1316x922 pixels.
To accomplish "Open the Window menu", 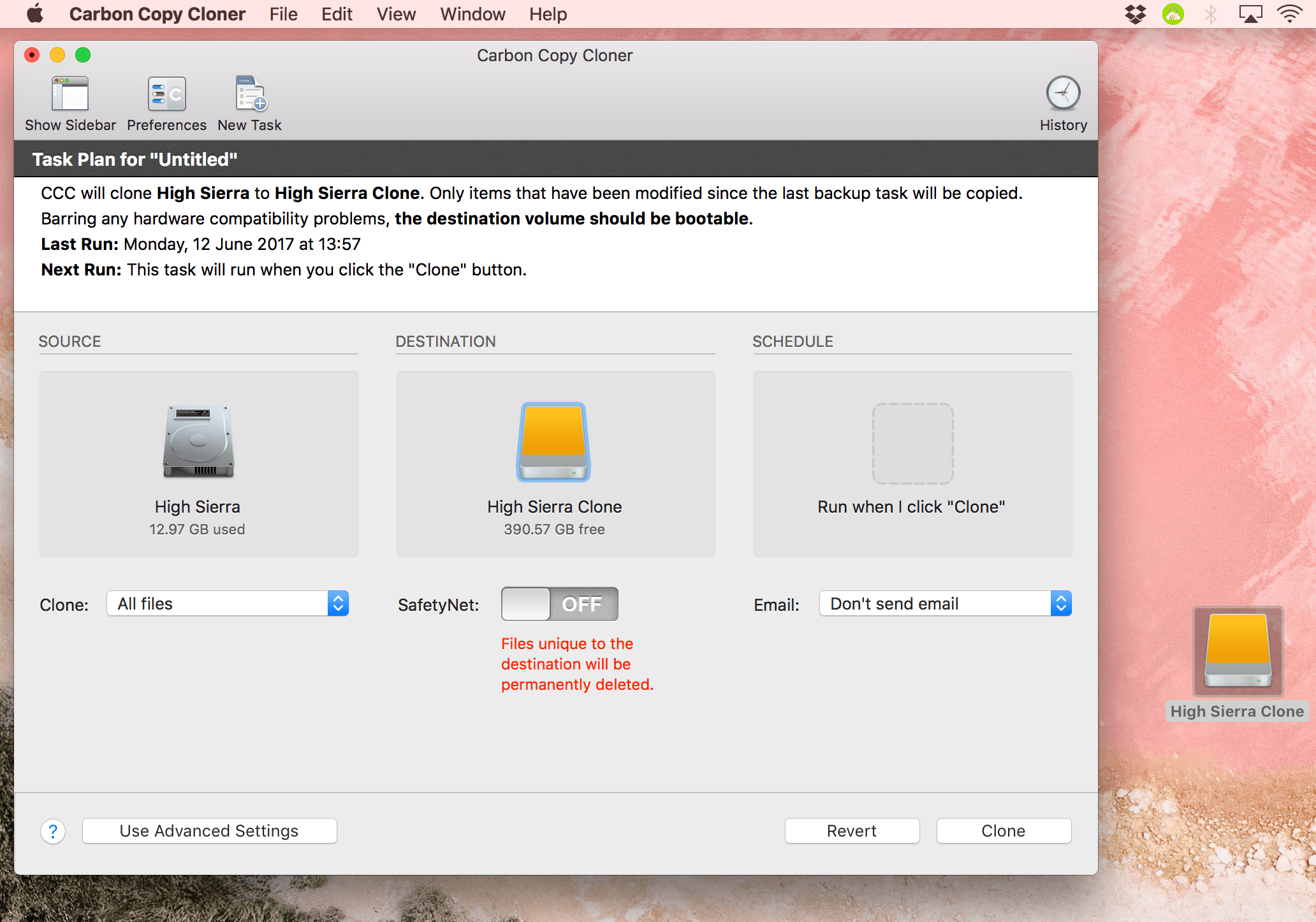I will [472, 14].
